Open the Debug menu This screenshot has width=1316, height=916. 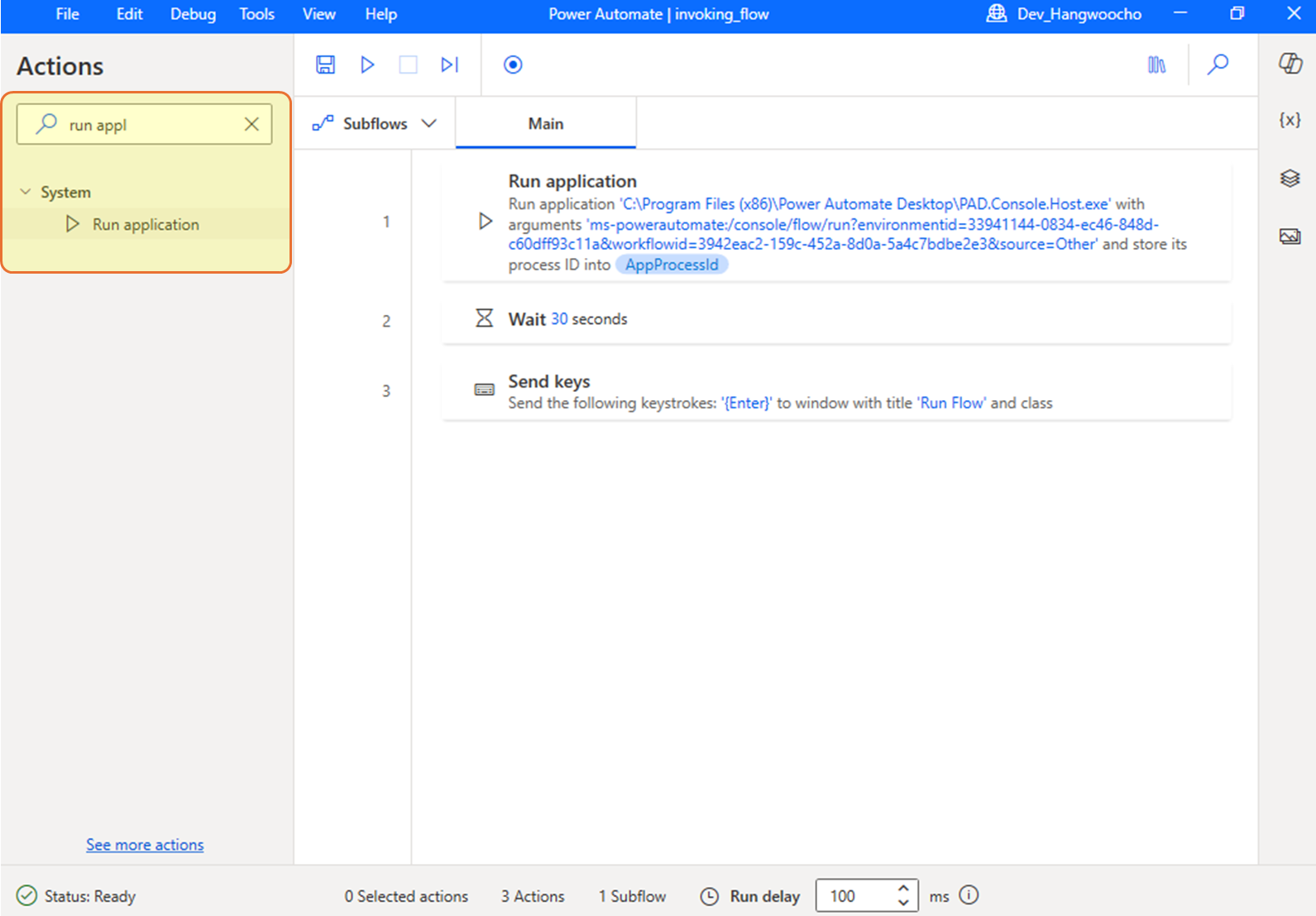coord(193,14)
